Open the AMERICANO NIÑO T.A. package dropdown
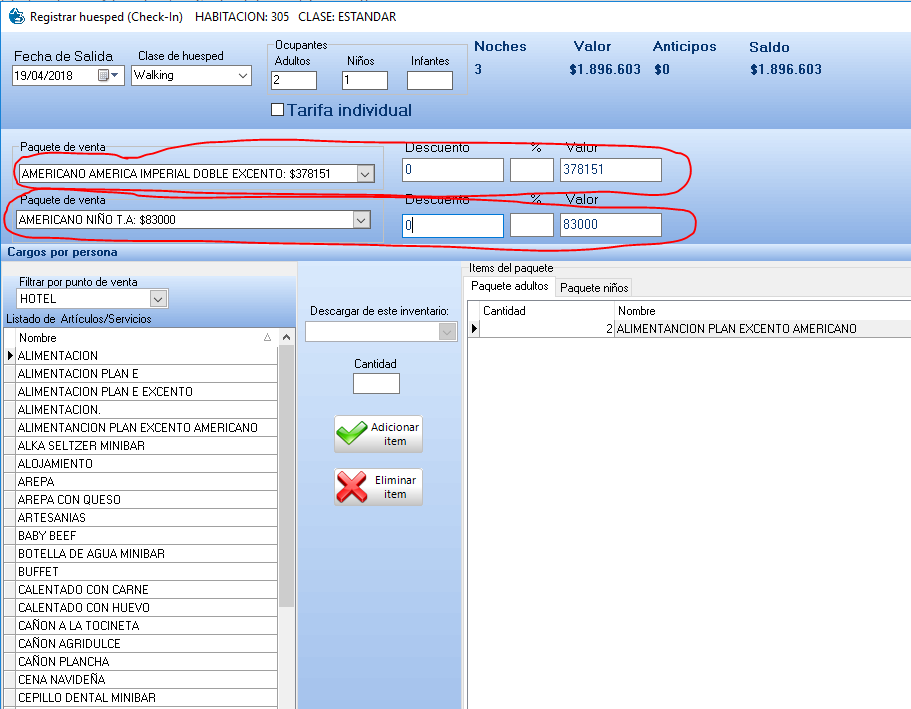The image size is (911, 709). pos(361,219)
